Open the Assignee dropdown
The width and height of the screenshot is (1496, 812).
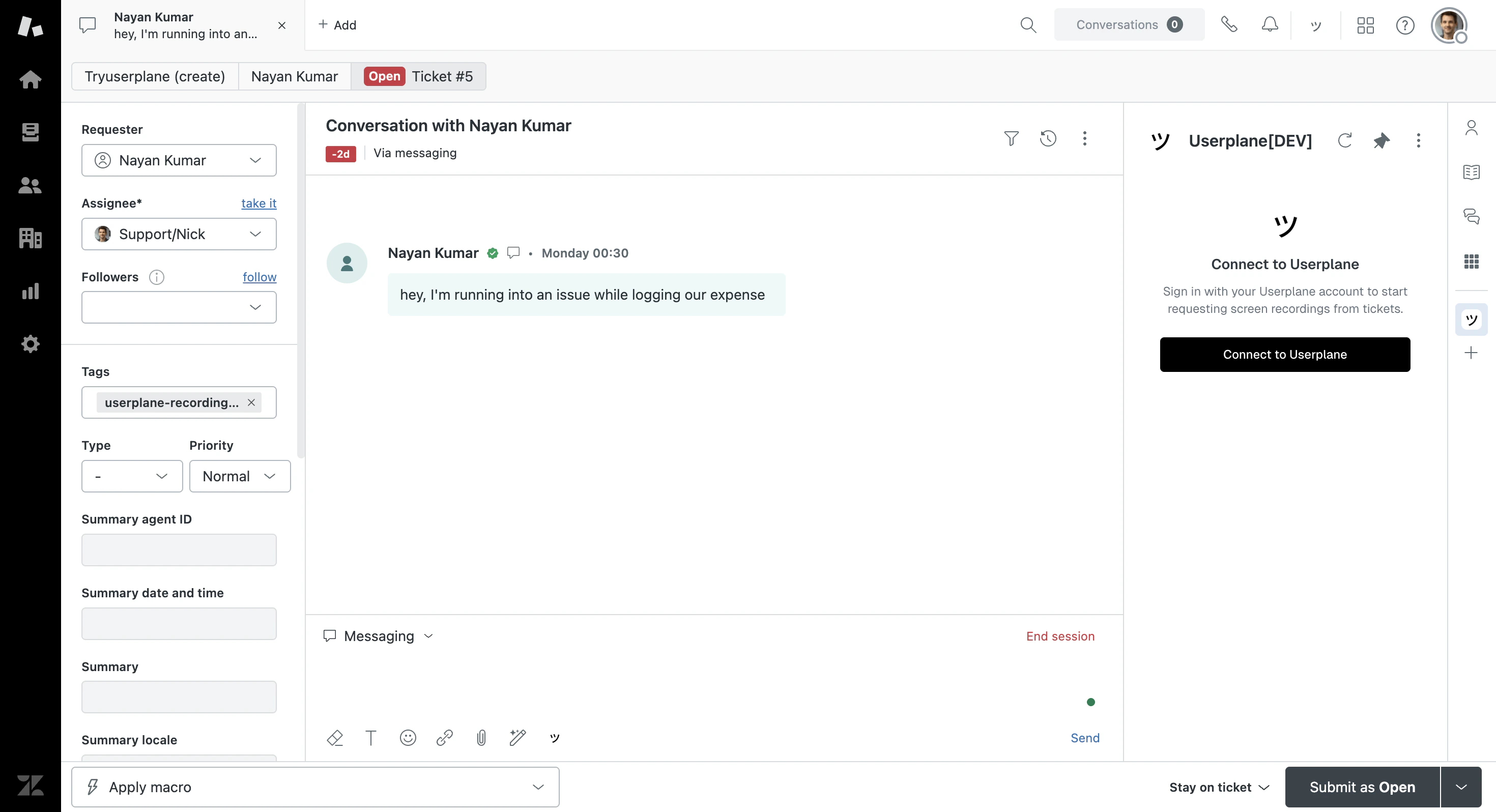[179, 234]
